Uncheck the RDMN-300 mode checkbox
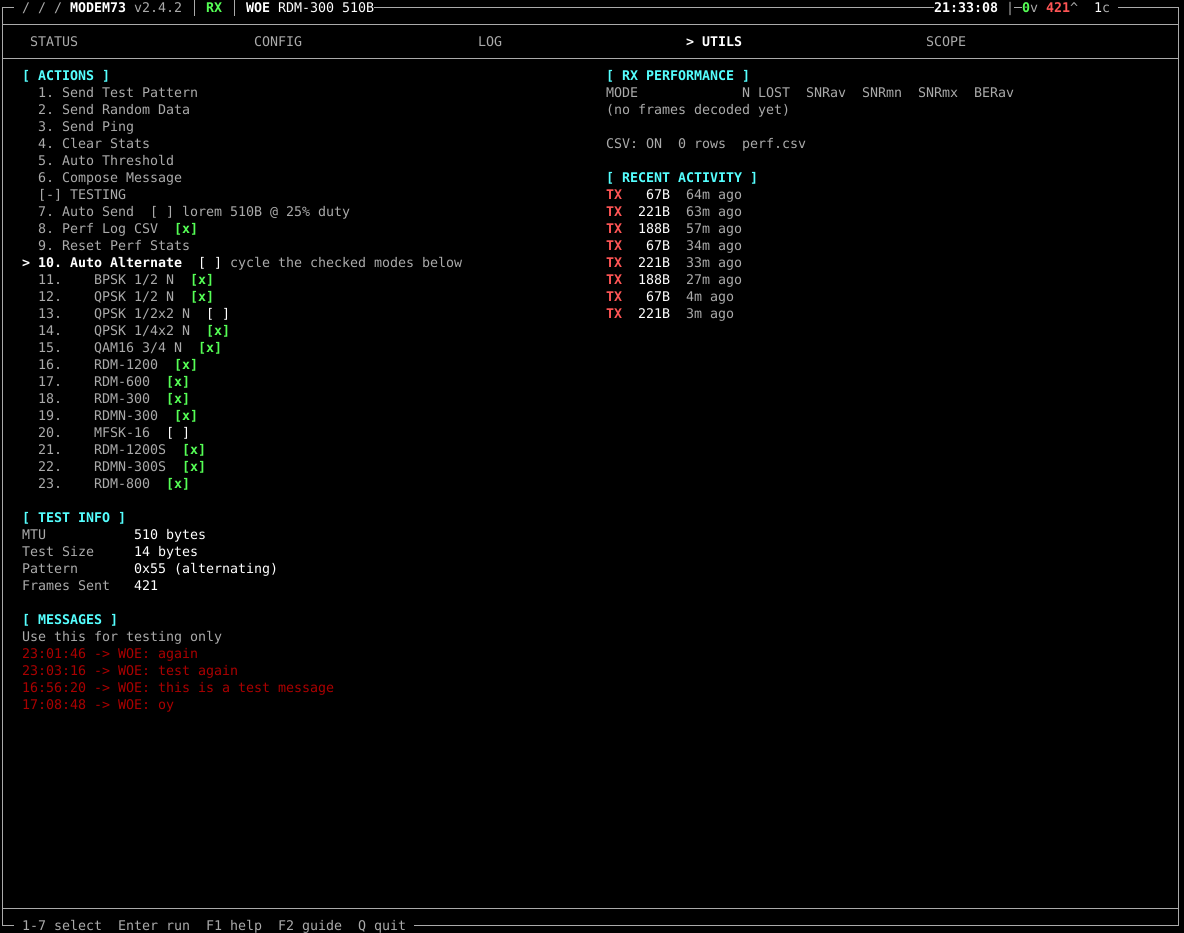The height and width of the screenshot is (933, 1184). tap(186, 416)
